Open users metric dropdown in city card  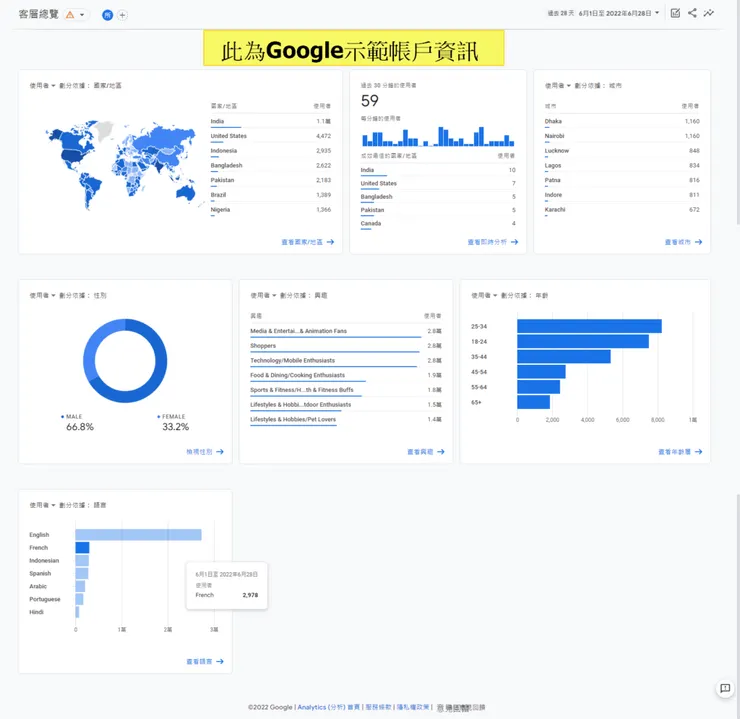point(558,85)
